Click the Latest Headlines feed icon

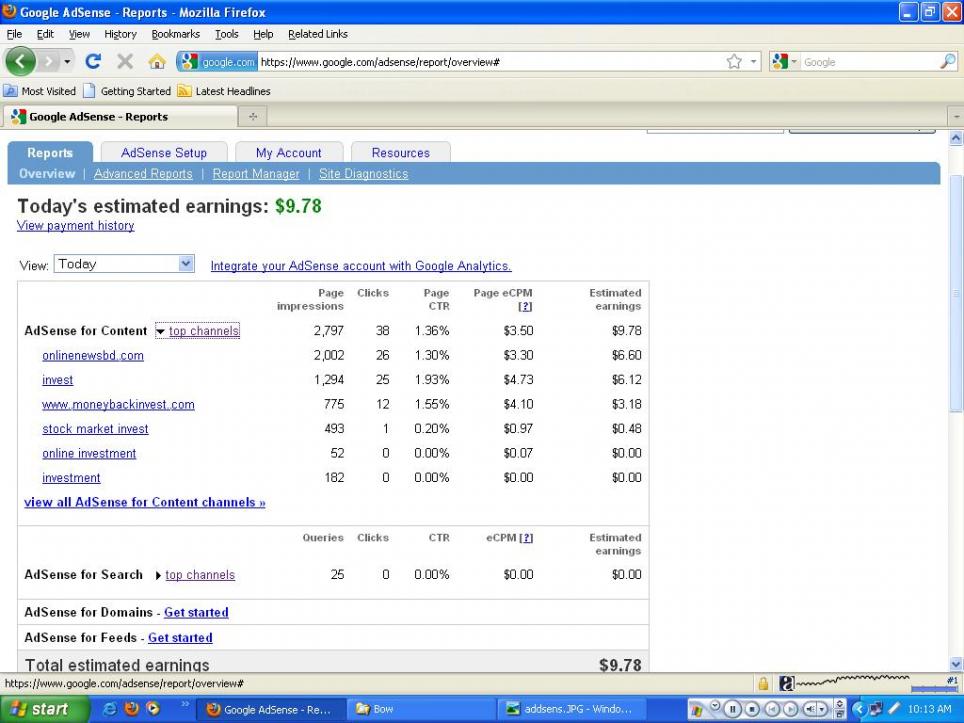pyautogui.click(x=184, y=91)
